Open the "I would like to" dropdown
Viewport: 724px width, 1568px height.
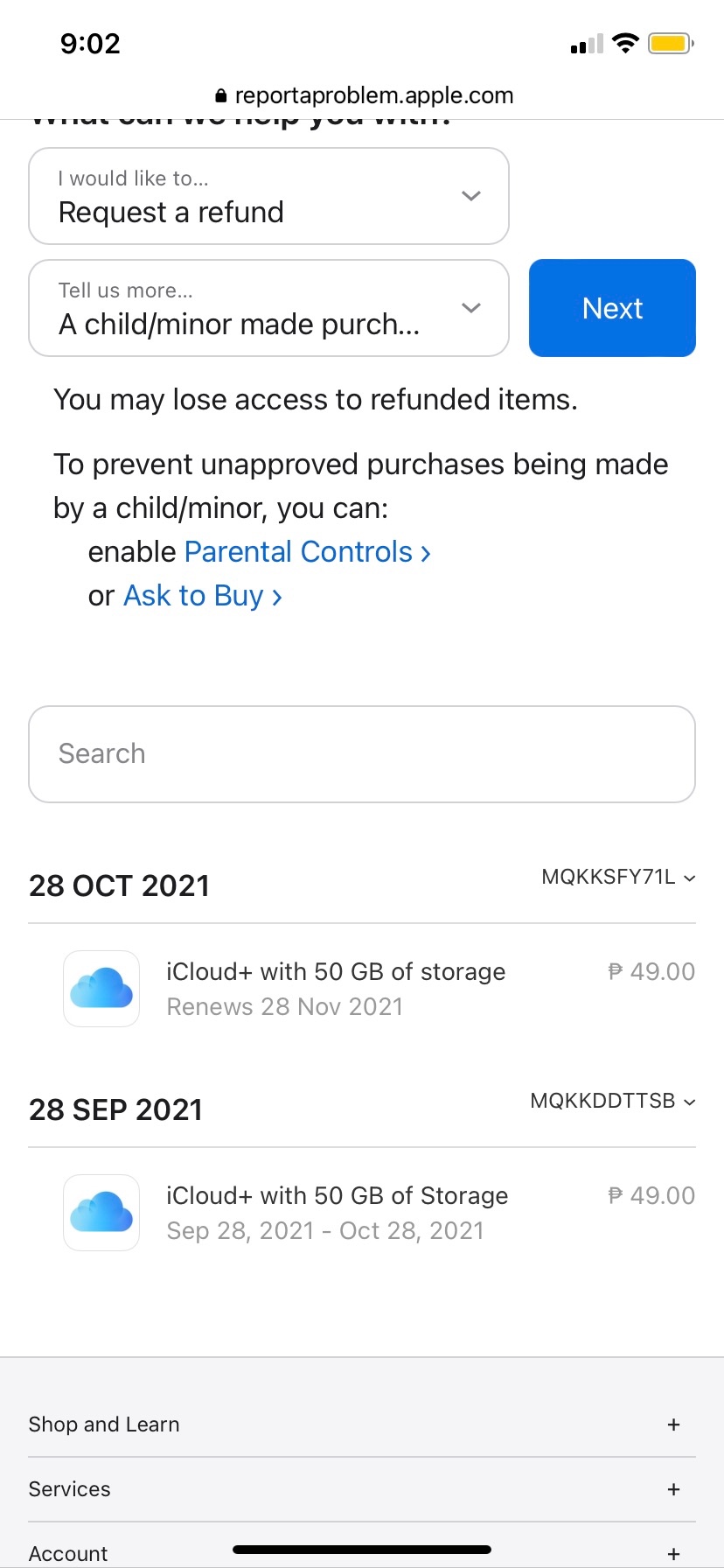click(269, 196)
